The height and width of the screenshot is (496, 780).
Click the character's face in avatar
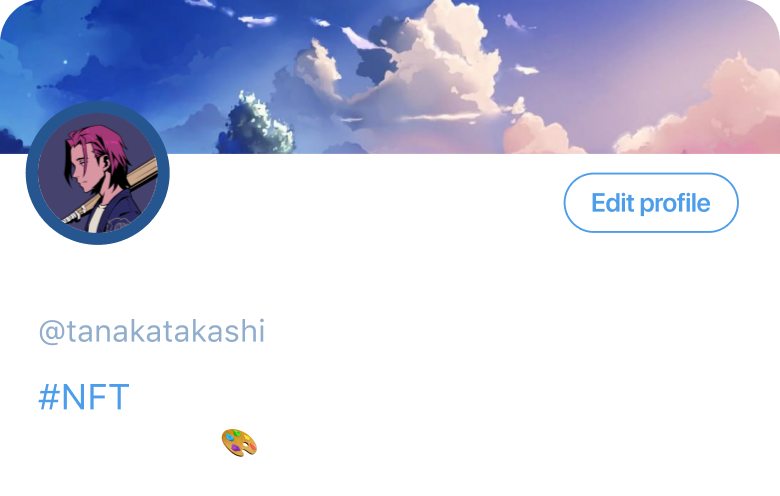click(x=83, y=169)
